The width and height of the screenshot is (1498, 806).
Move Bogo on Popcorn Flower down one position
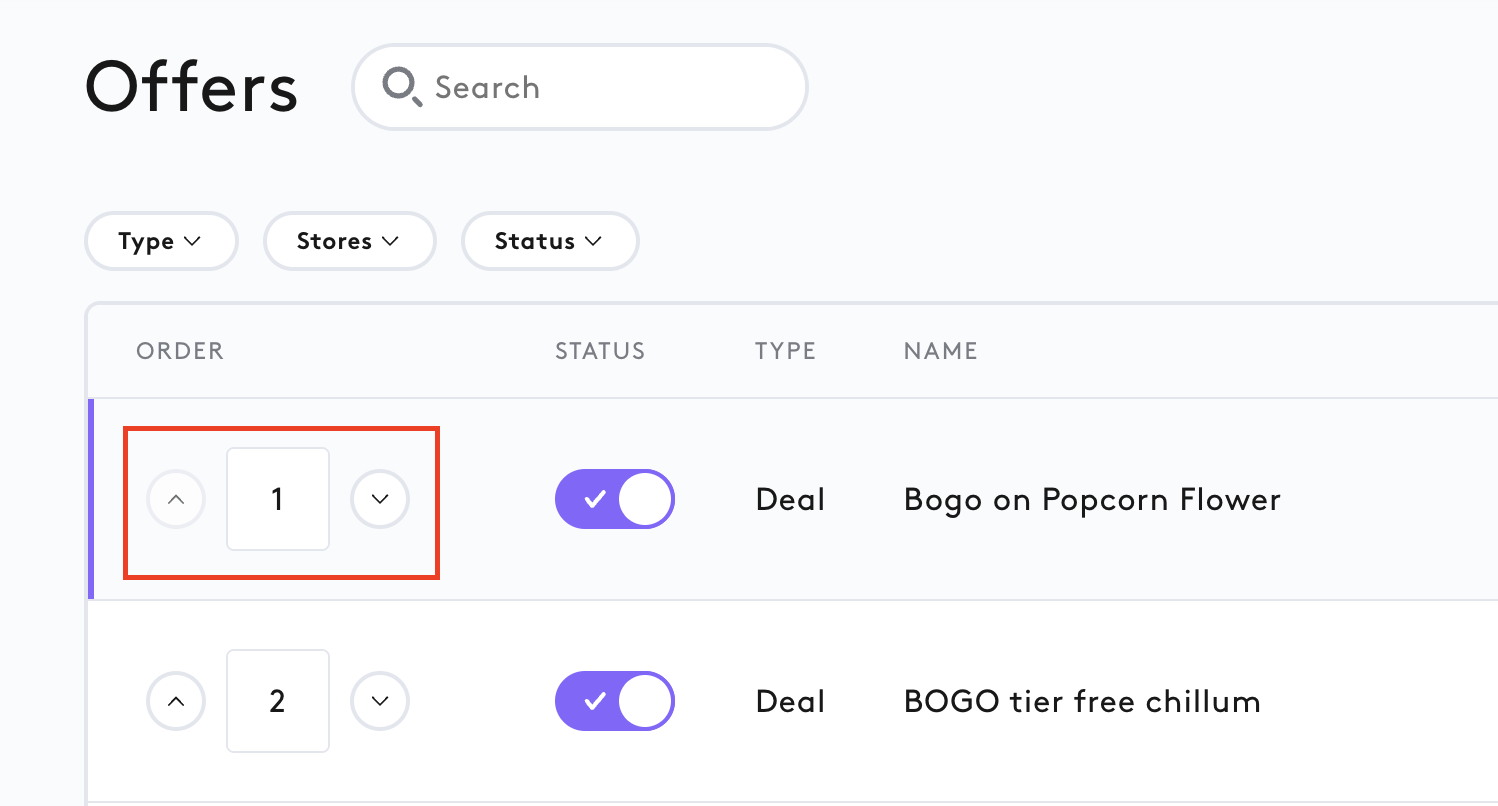point(380,499)
